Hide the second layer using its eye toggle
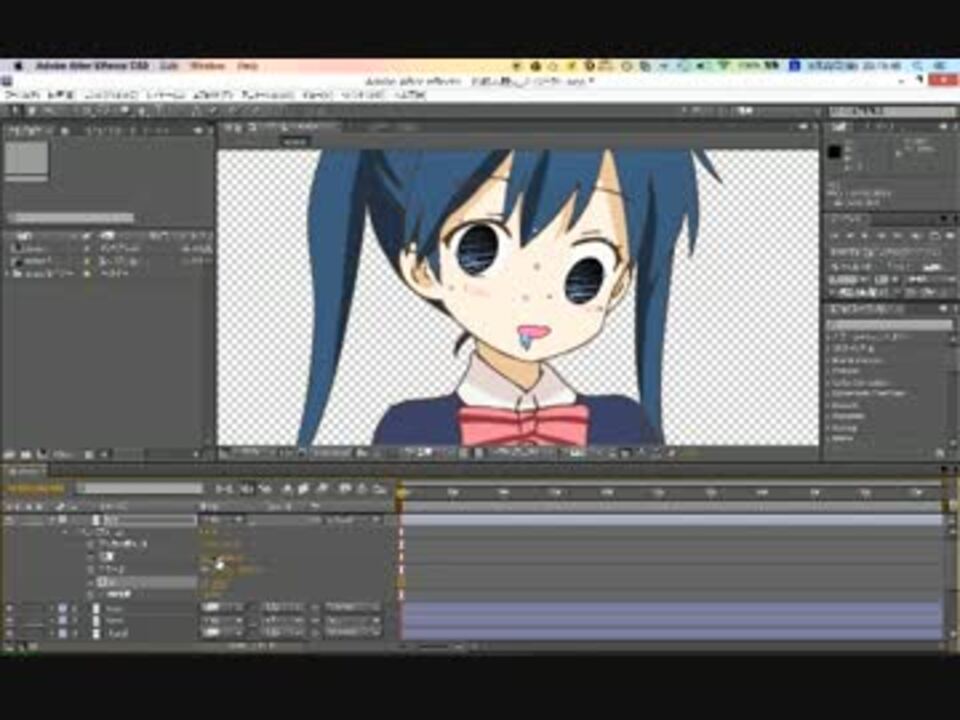960x720 pixels. (x=9, y=609)
